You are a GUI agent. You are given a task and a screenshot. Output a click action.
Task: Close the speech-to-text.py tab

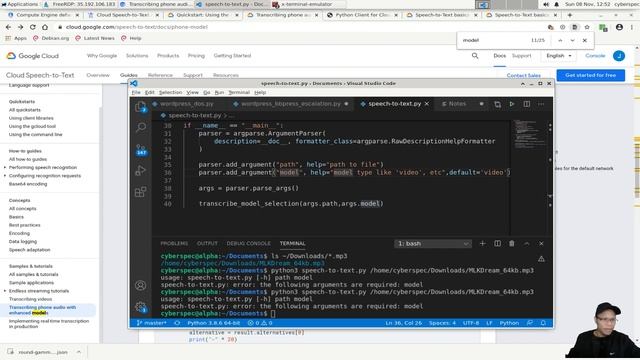[427, 104]
